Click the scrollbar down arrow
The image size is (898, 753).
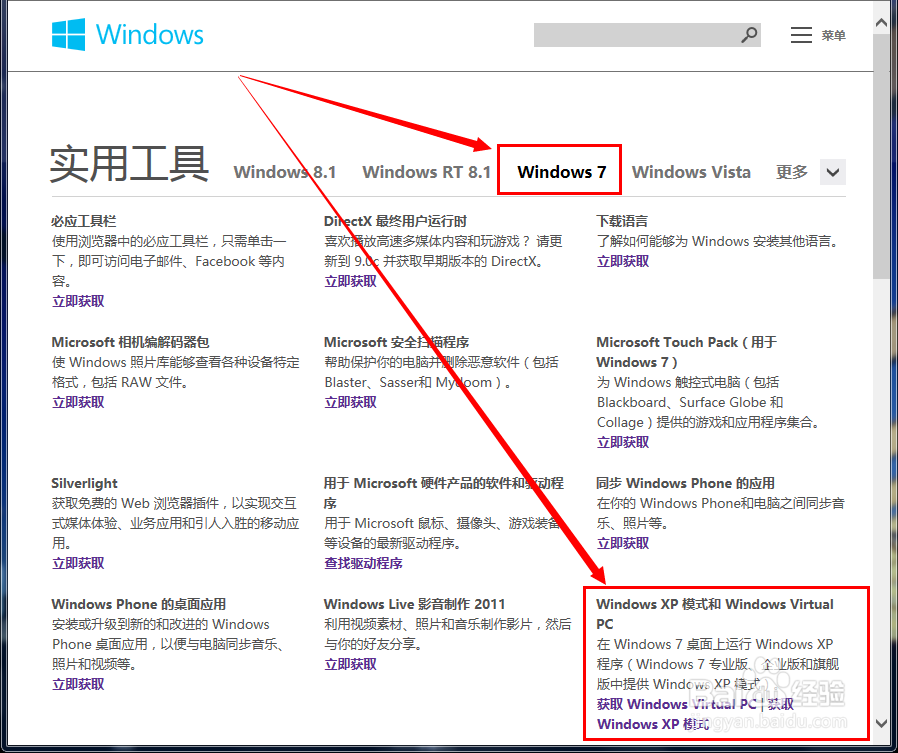(x=882, y=723)
